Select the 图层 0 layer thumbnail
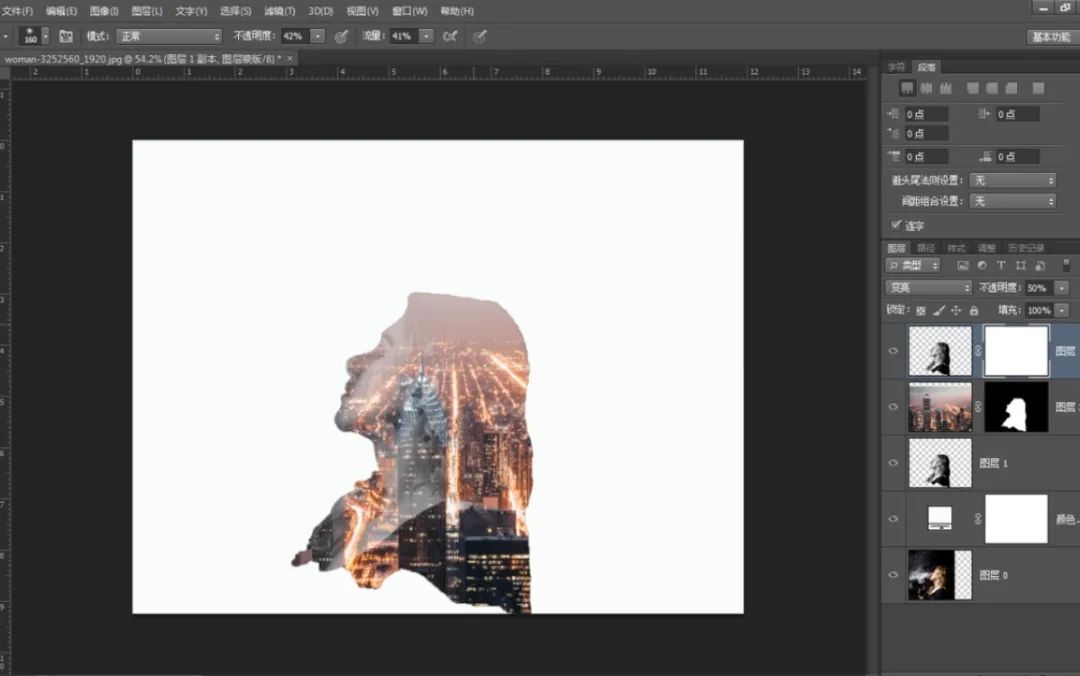Viewport: 1080px width, 676px height. (x=939, y=575)
